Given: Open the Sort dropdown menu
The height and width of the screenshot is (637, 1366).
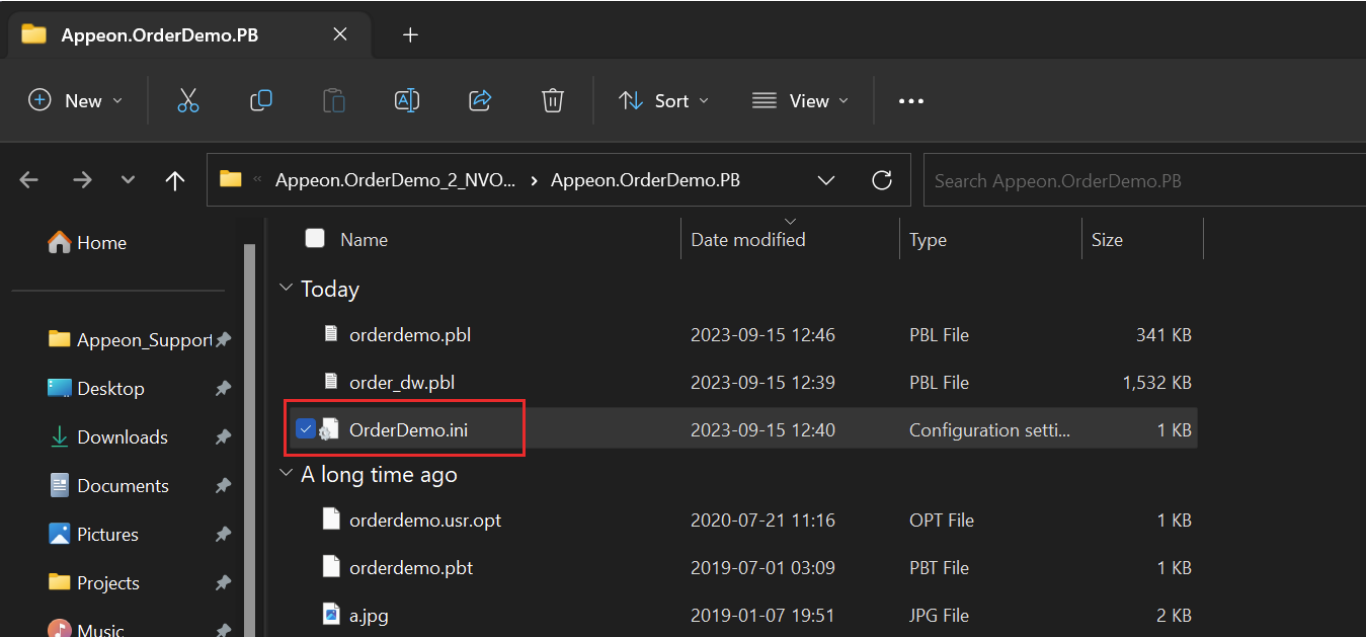Looking at the screenshot, I should click(664, 100).
